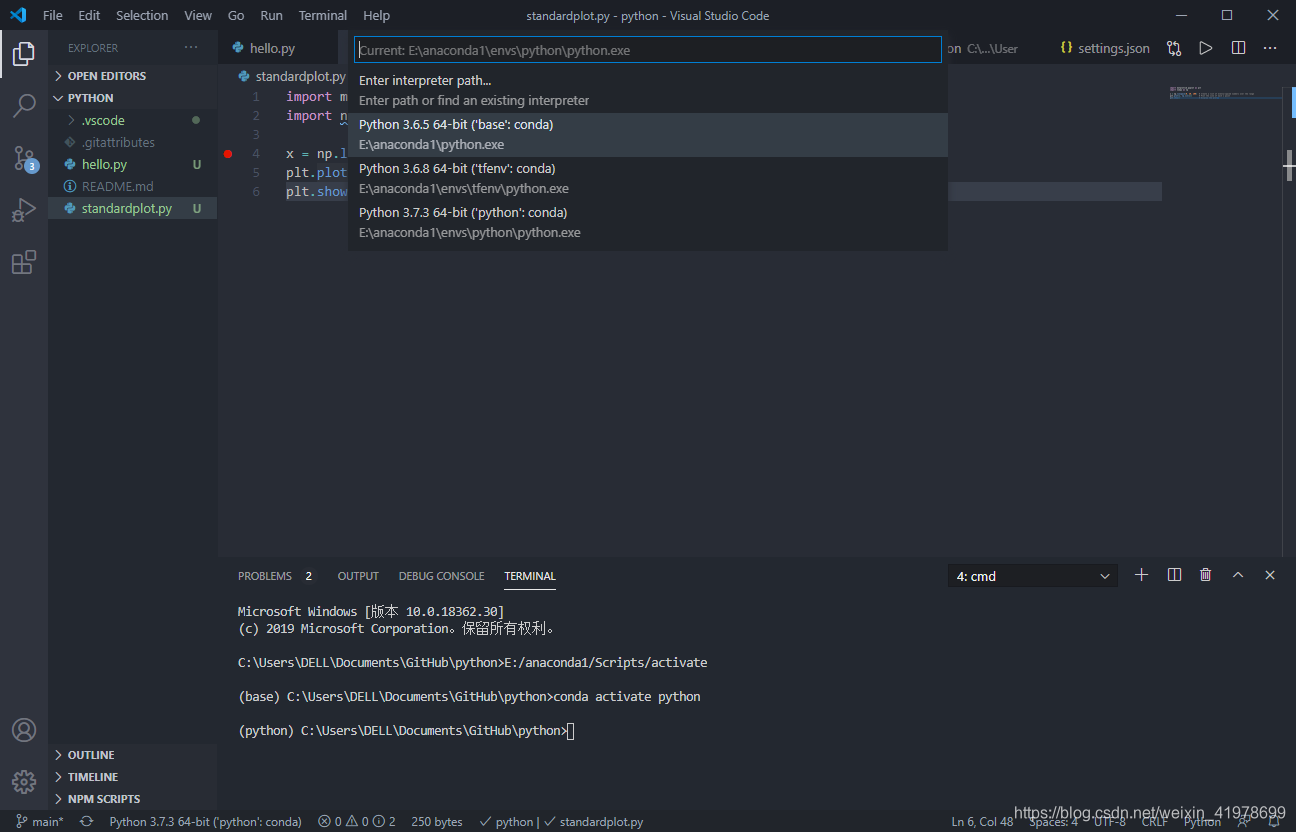Click the VS Code logo icon

(17, 15)
